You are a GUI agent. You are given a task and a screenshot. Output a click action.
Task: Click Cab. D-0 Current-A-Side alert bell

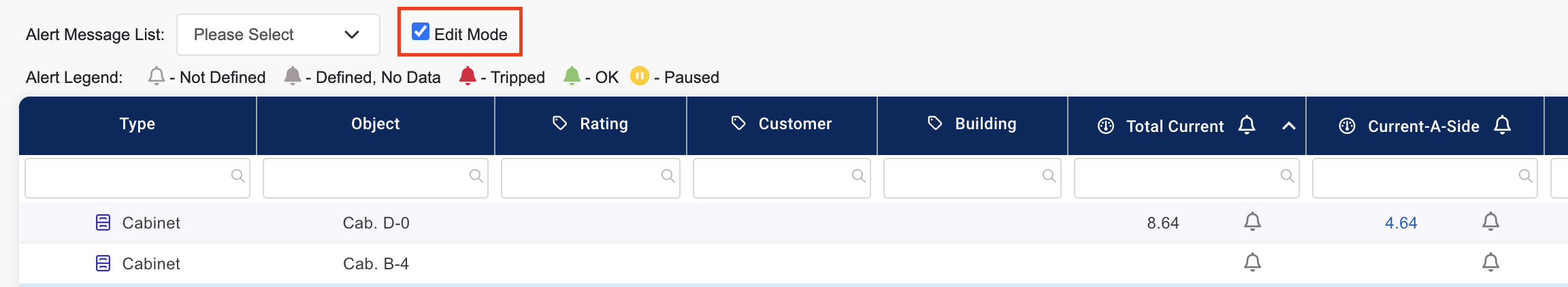pyautogui.click(x=1490, y=222)
